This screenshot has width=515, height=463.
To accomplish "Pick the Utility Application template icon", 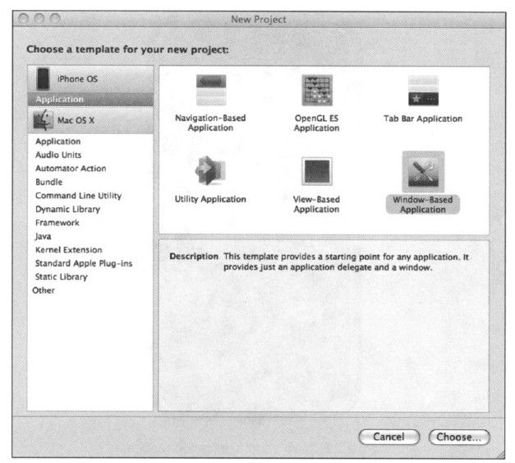I will pos(211,170).
